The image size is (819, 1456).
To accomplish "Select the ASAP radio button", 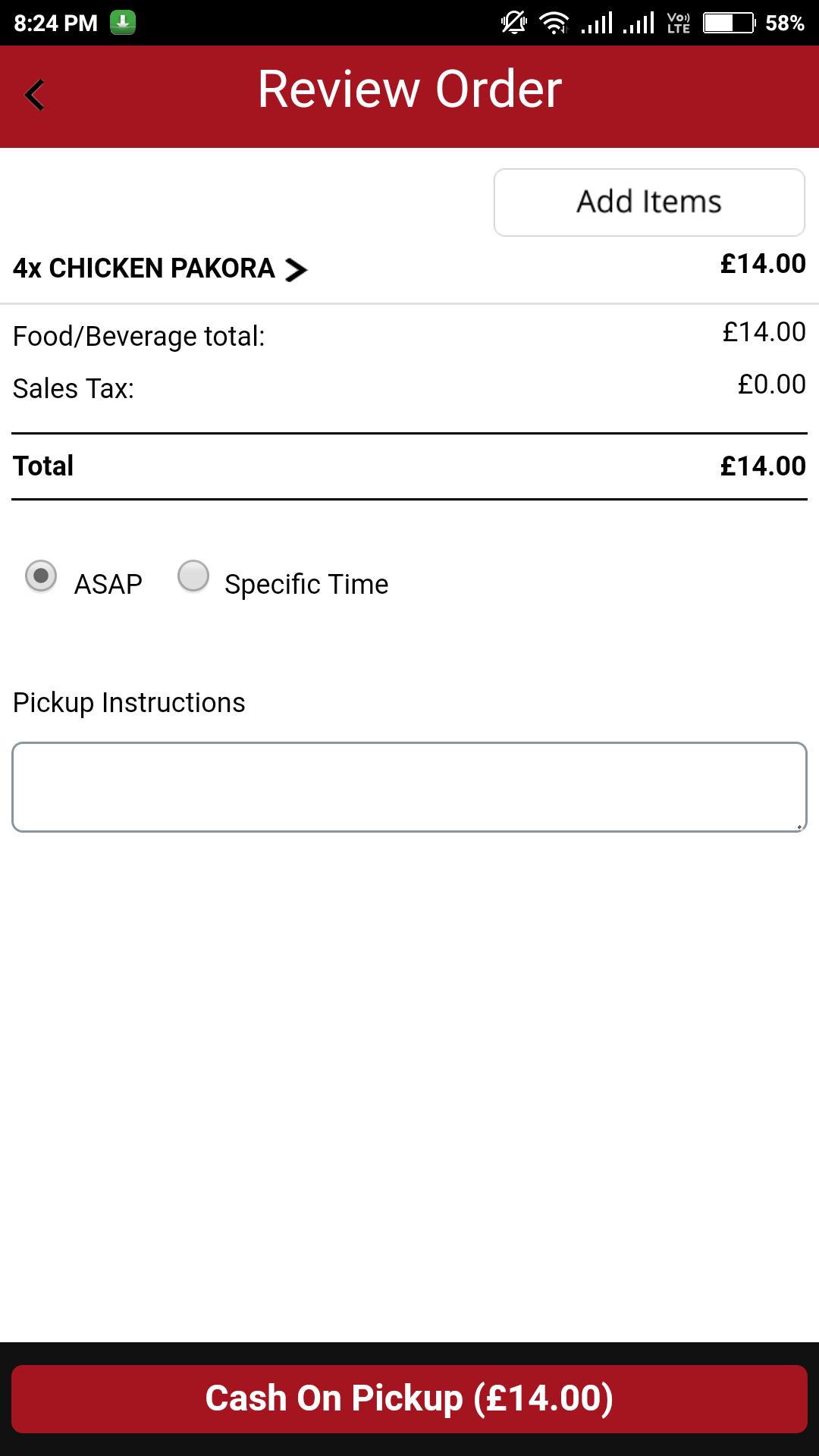I will tap(41, 576).
